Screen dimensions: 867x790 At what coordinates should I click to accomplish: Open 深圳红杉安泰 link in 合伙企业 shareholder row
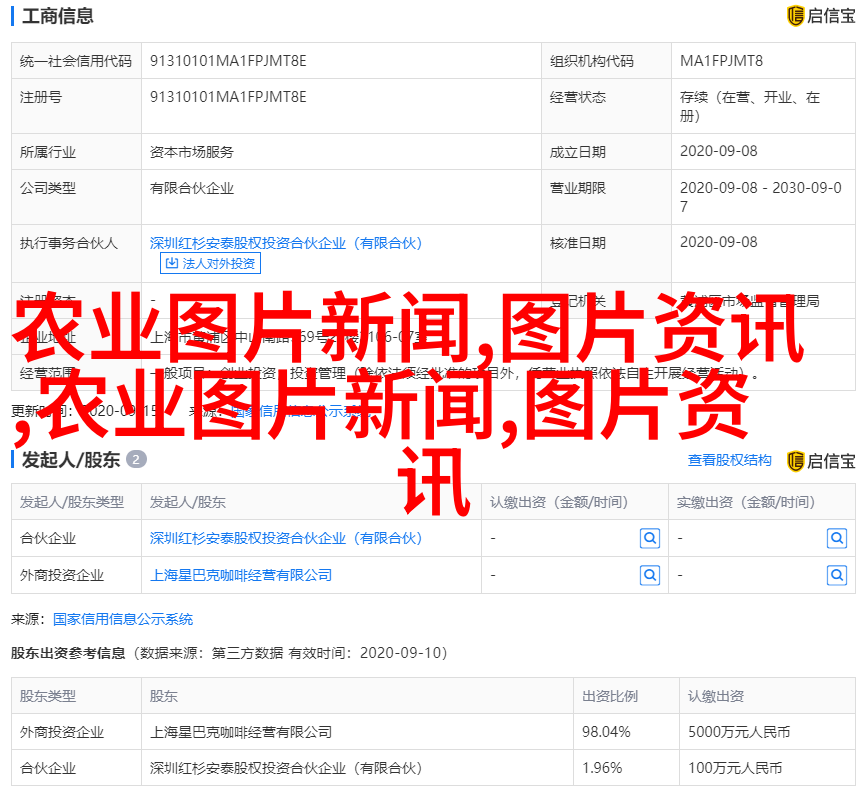click(286, 538)
